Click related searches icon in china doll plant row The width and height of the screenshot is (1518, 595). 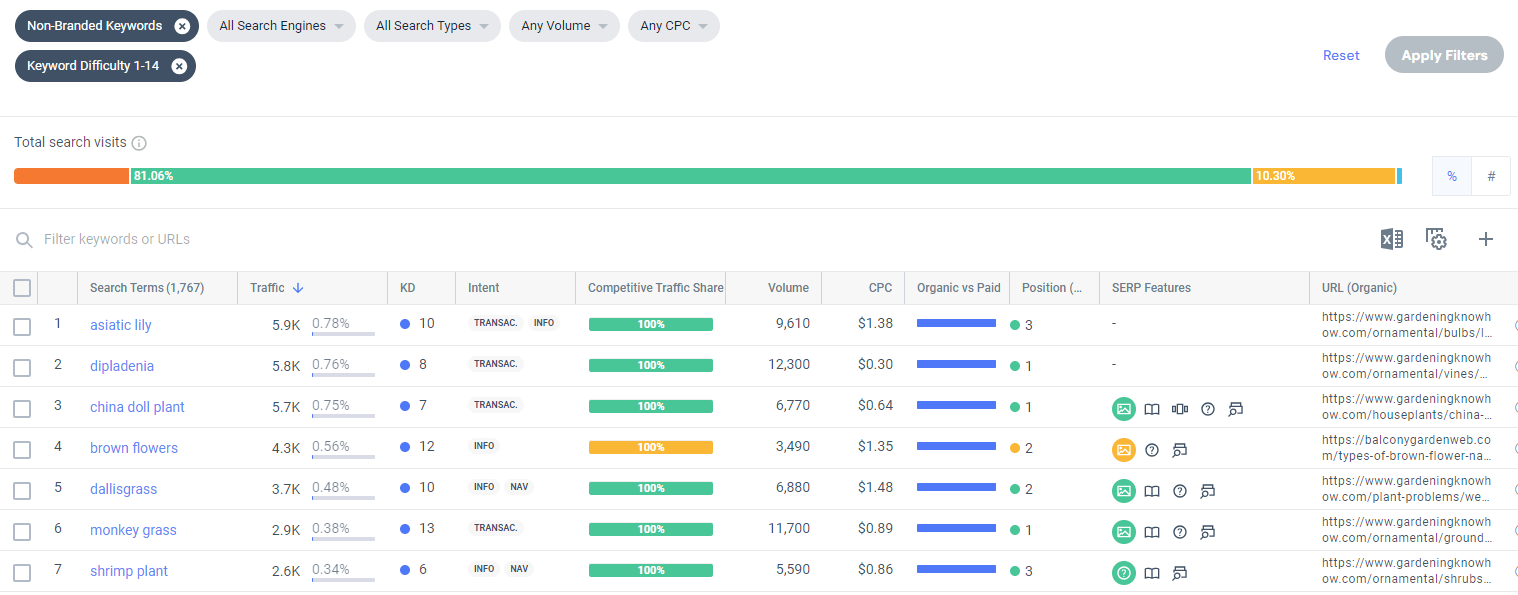point(1236,409)
